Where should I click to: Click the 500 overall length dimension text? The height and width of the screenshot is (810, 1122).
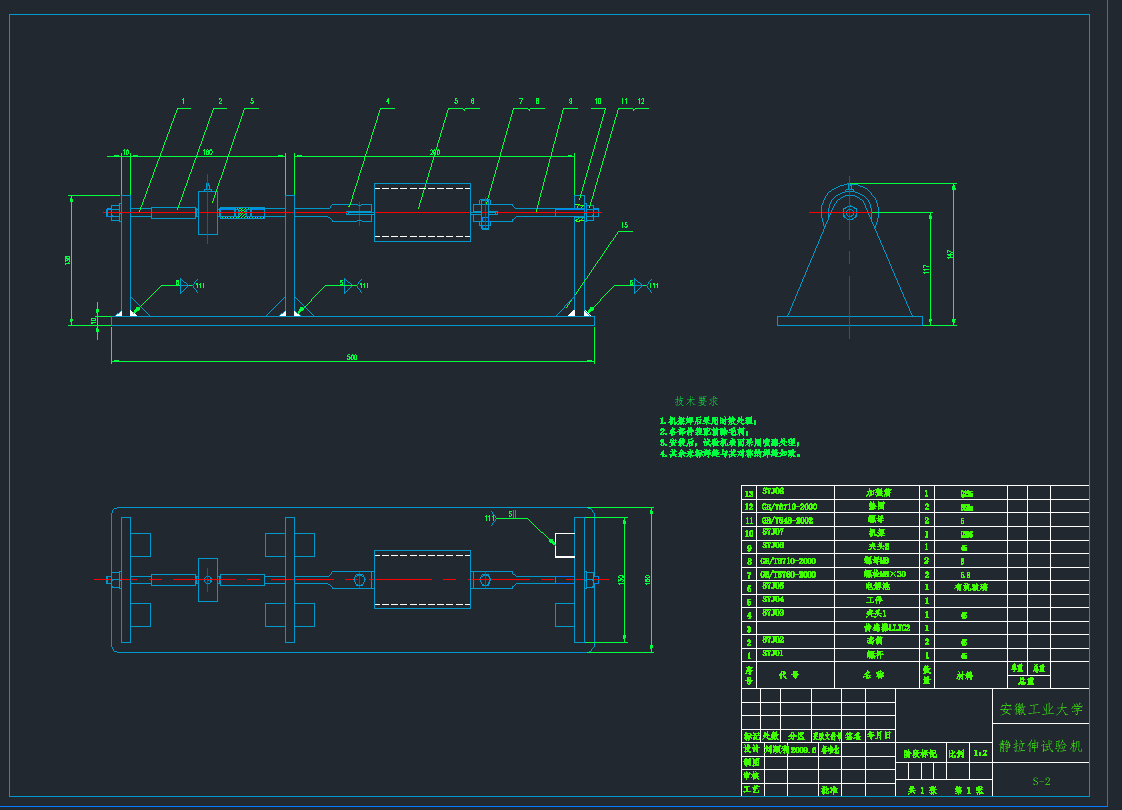351,356
